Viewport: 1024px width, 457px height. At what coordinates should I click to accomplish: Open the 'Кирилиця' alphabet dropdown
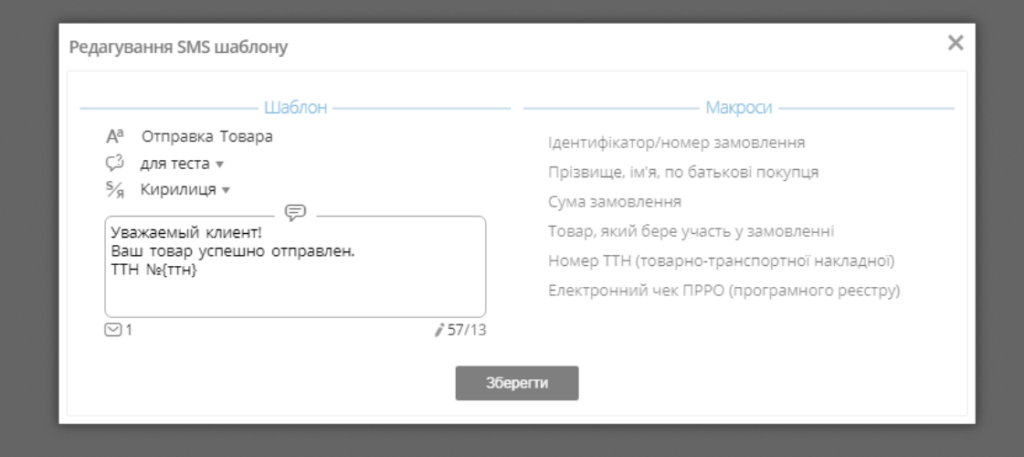(185, 190)
